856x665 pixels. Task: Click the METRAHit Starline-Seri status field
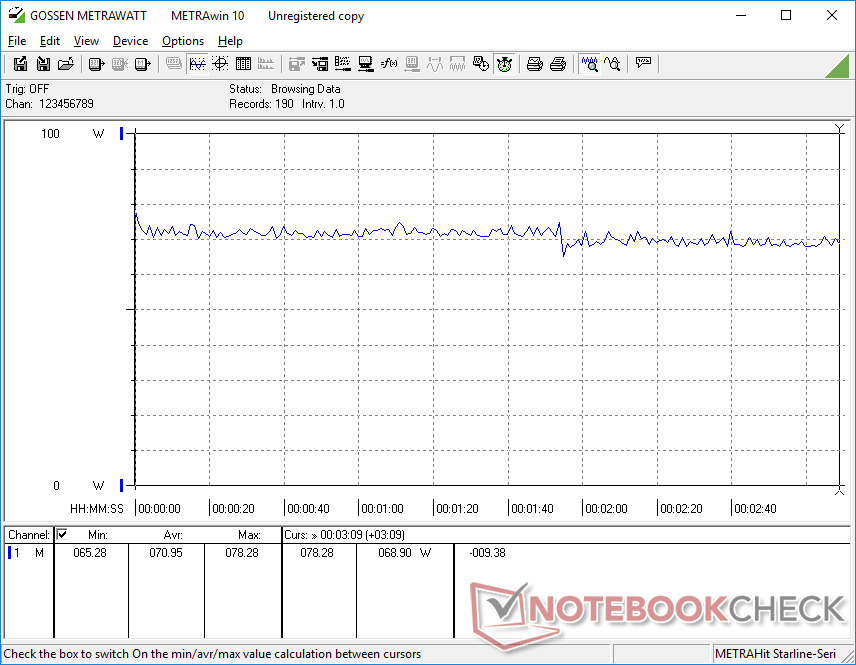[x=776, y=654]
